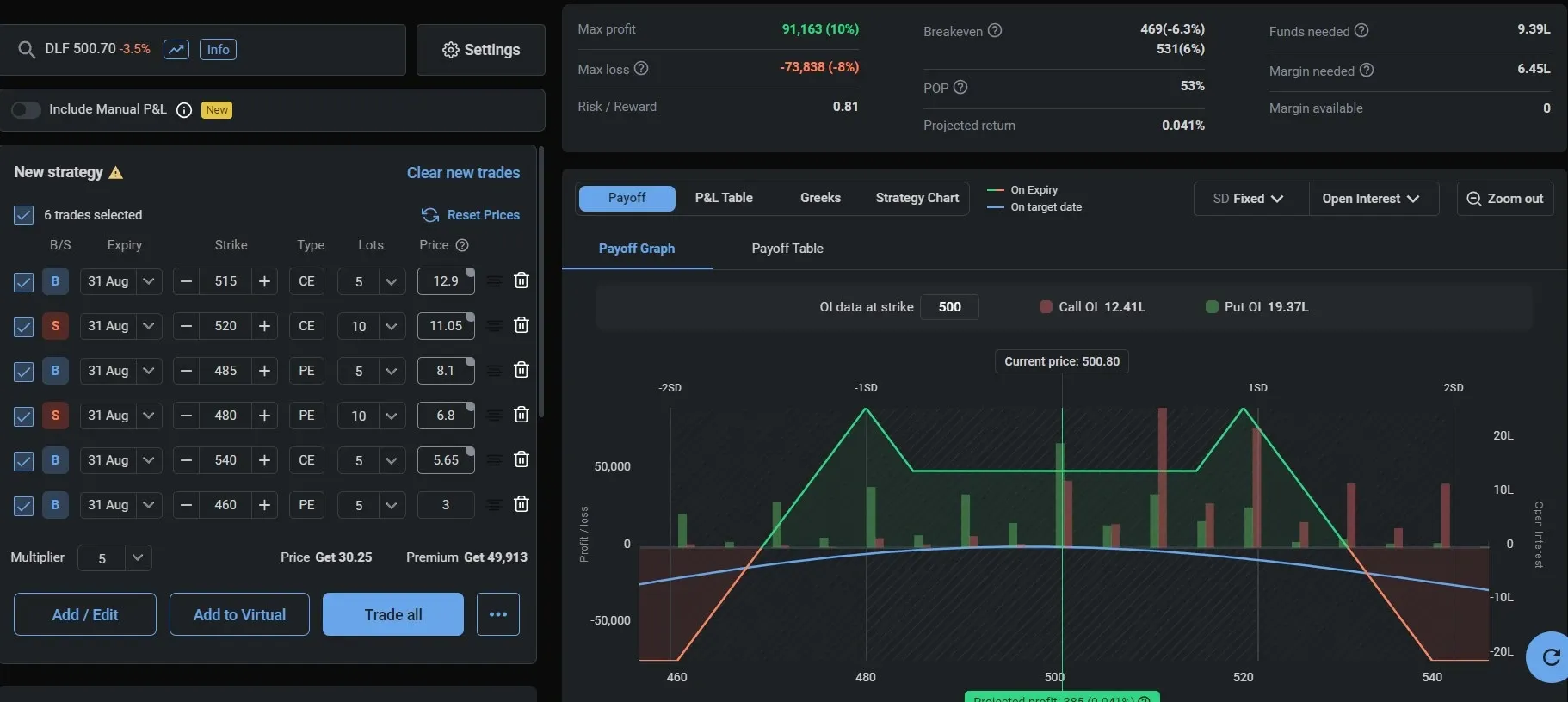
Task: Click the Trade all button
Action: 393,614
